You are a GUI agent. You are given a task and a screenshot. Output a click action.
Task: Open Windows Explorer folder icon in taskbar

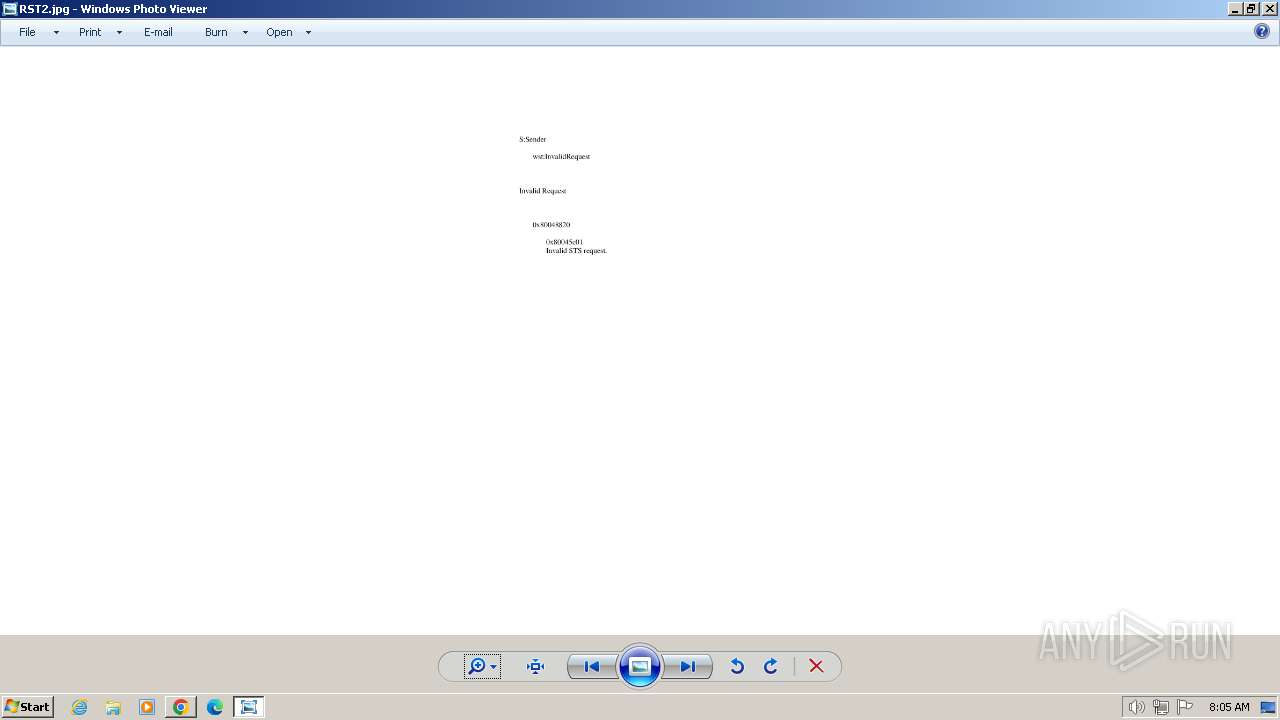113,707
